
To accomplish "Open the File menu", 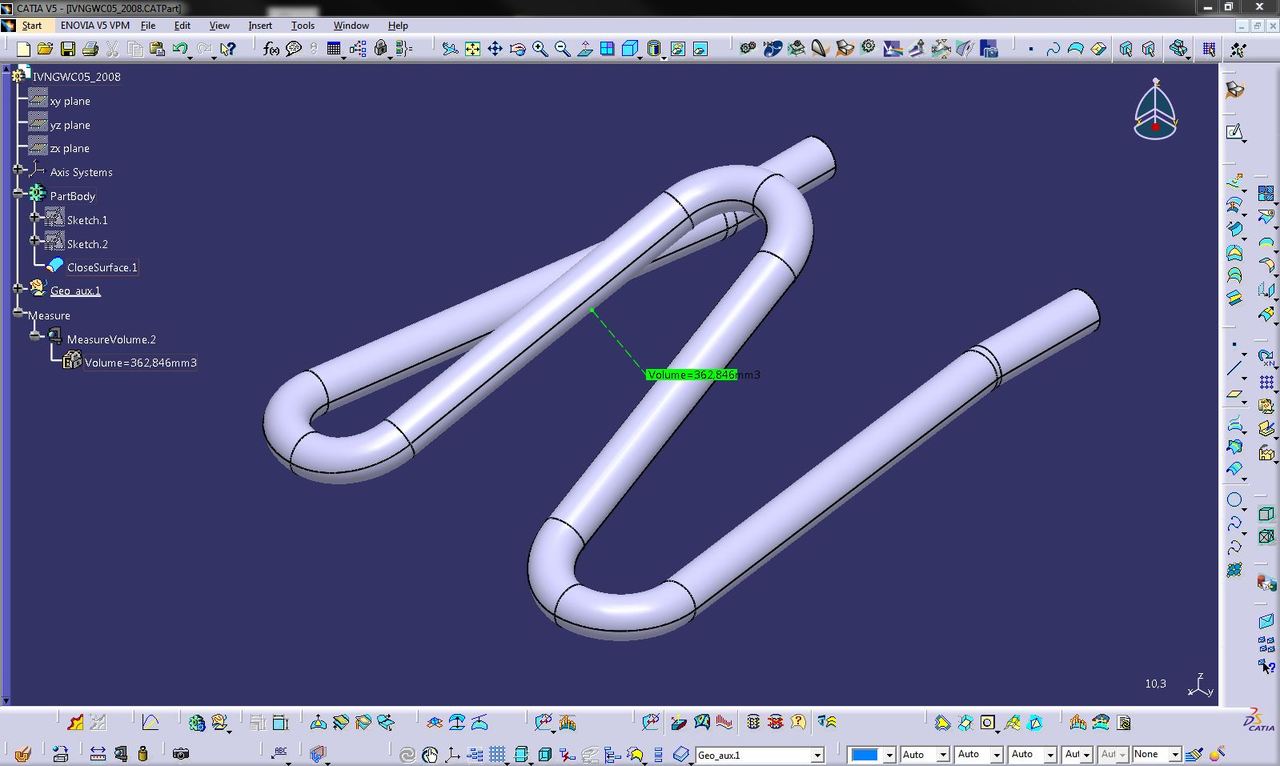I will pos(148,25).
